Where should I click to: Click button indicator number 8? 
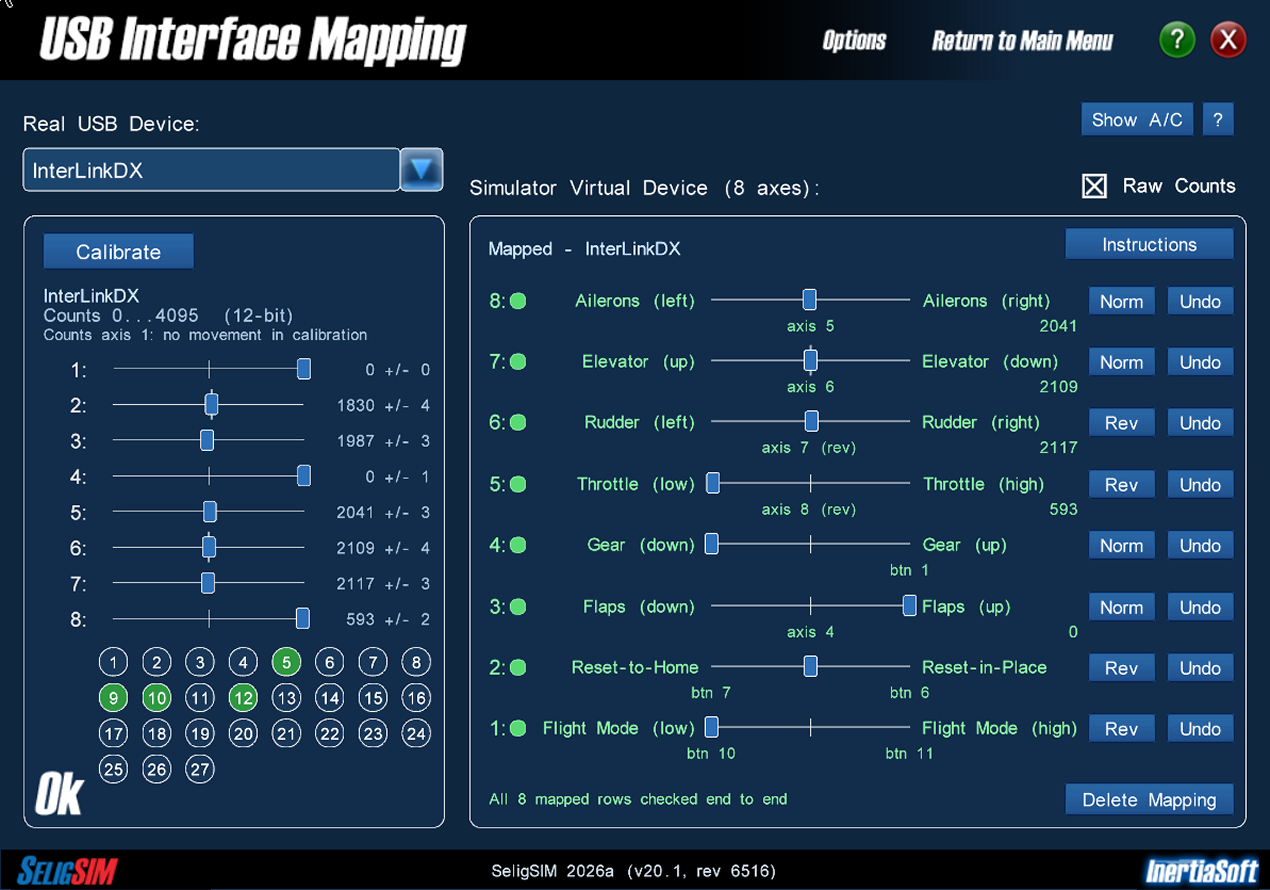tap(416, 662)
